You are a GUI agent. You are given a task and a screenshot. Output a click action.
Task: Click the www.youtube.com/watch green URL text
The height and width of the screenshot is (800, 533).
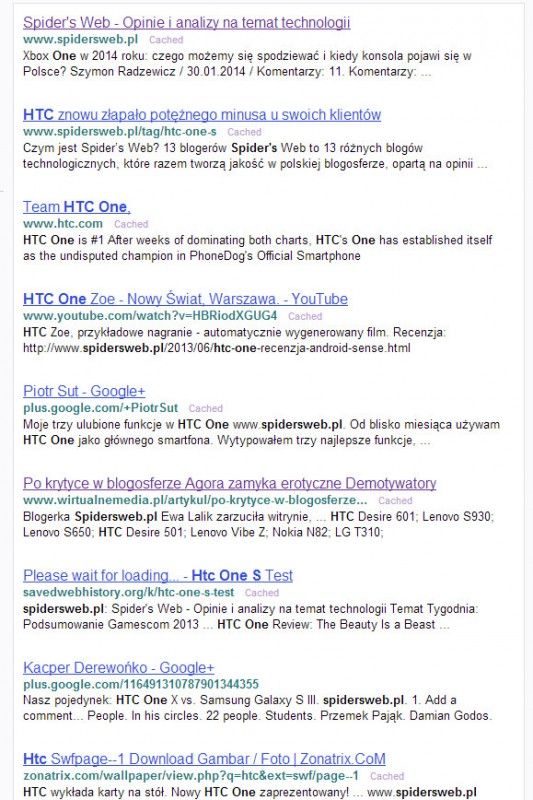[x=150, y=316]
